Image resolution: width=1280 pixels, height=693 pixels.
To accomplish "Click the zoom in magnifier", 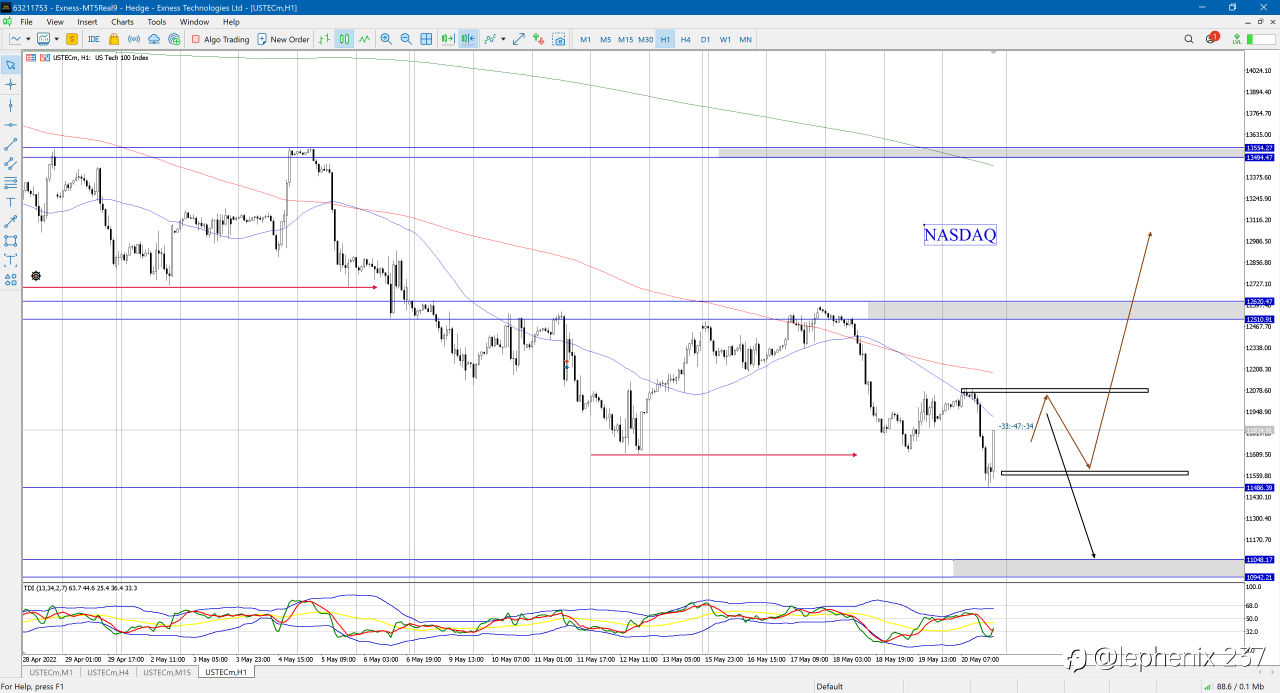I will tap(386, 39).
